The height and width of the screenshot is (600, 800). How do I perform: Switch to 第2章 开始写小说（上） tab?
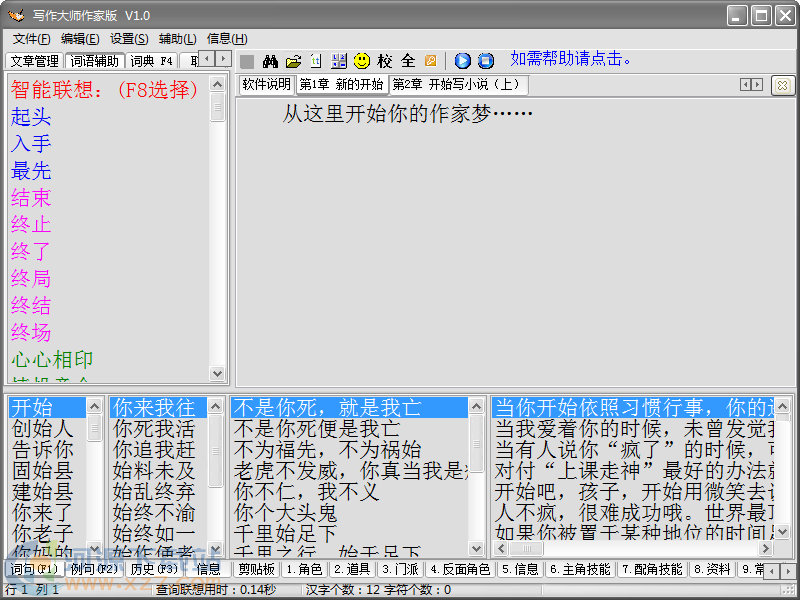pos(457,85)
